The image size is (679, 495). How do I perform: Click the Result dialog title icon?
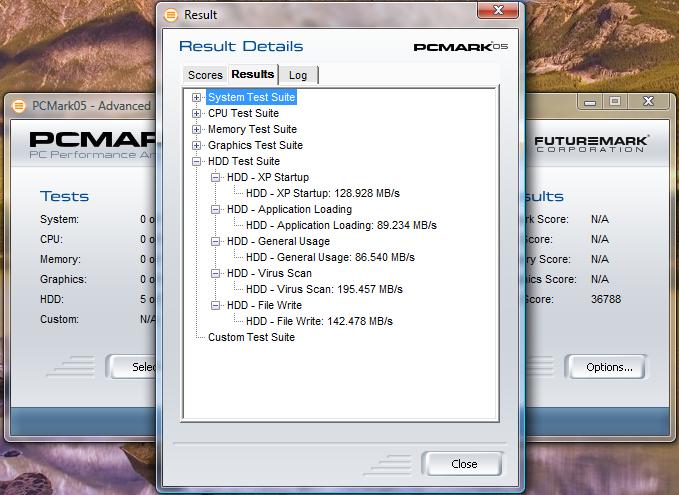[171, 15]
